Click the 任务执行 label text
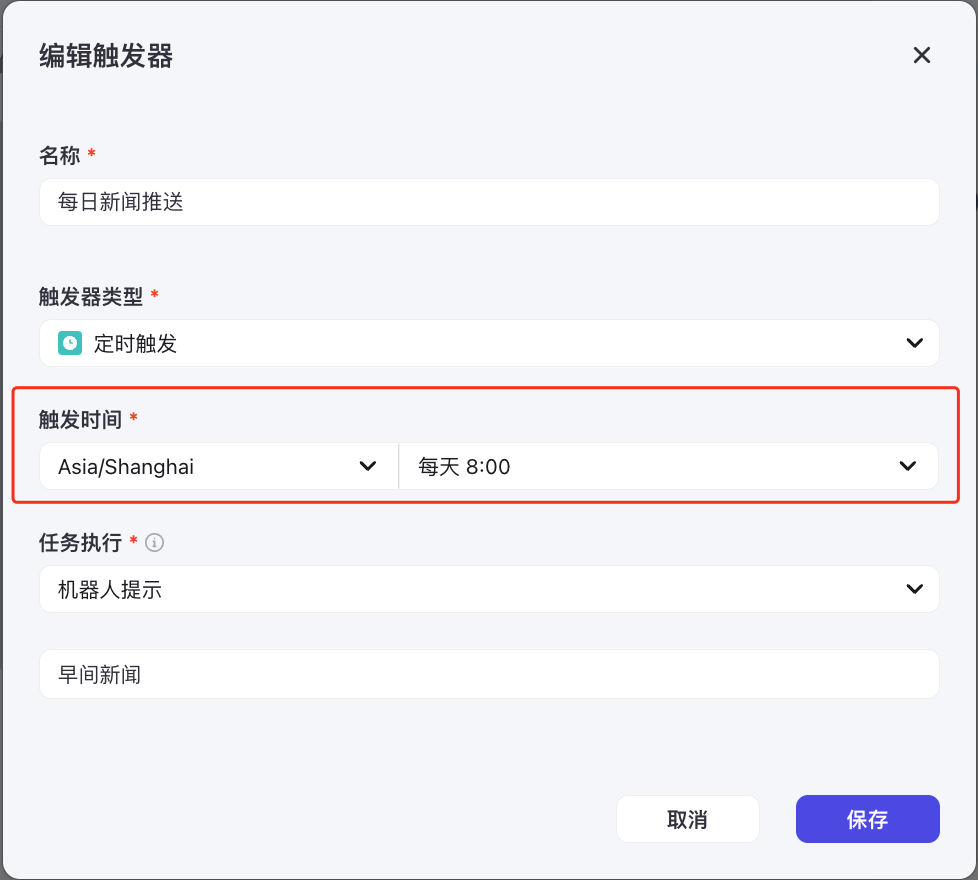The image size is (978, 880). coord(80,543)
